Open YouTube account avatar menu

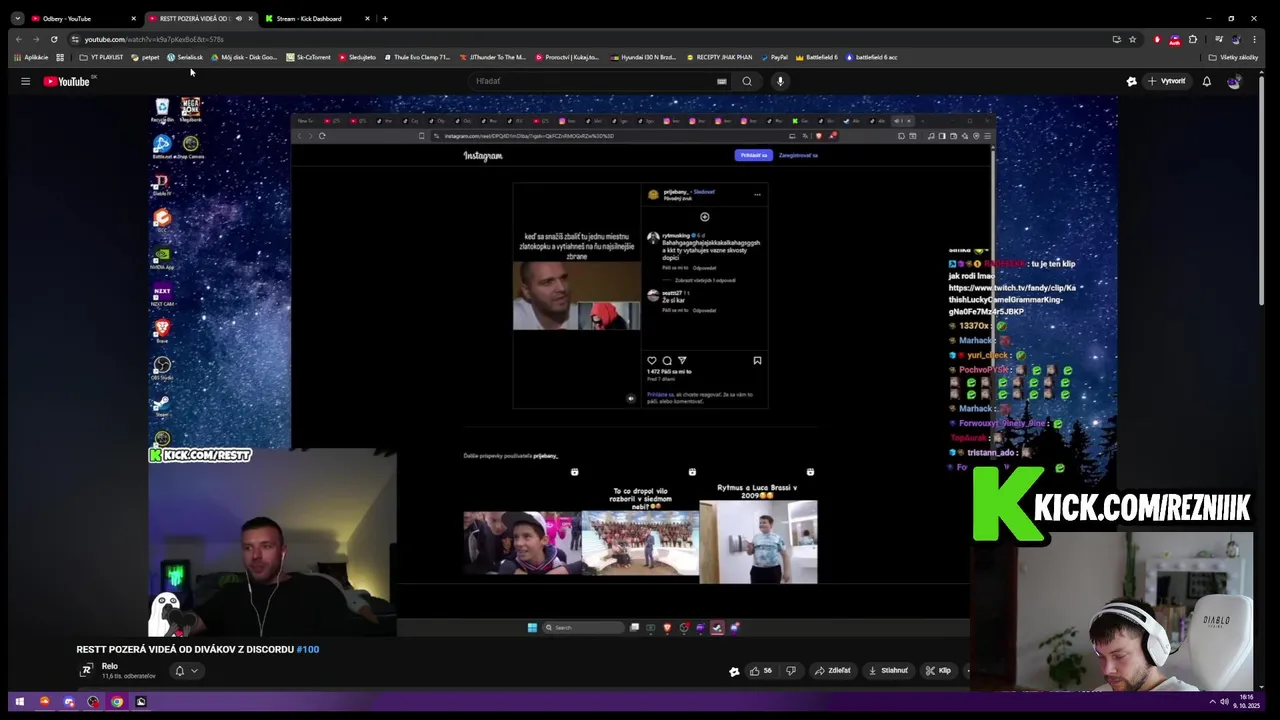point(1234,81)
